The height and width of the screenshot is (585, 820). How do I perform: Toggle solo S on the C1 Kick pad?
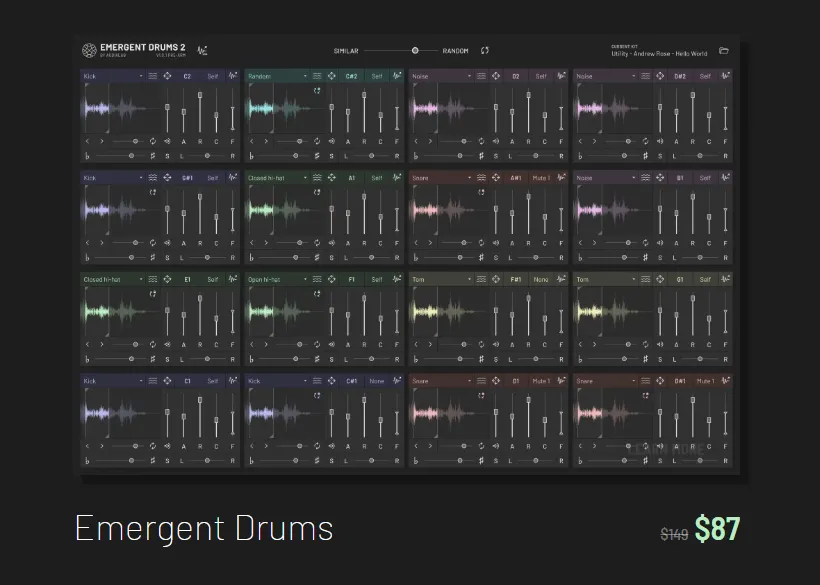pyautogui.click(x=167, y=461)
